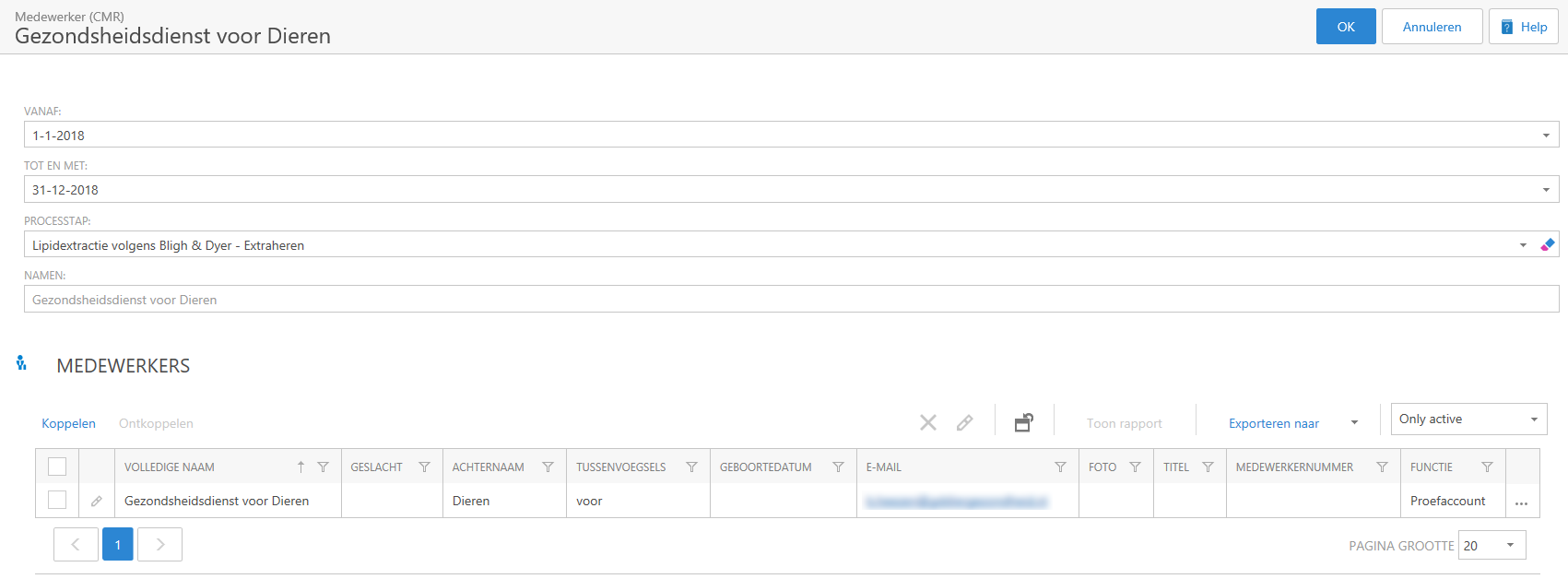Check the box for the Gezondsheidsdienst voor Dieren row

point(57,500)
